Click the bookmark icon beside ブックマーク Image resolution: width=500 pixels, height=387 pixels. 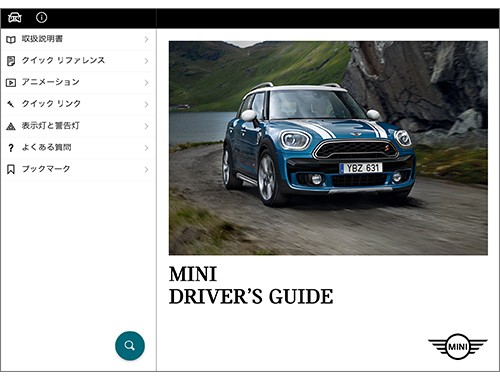click(11, 170)
